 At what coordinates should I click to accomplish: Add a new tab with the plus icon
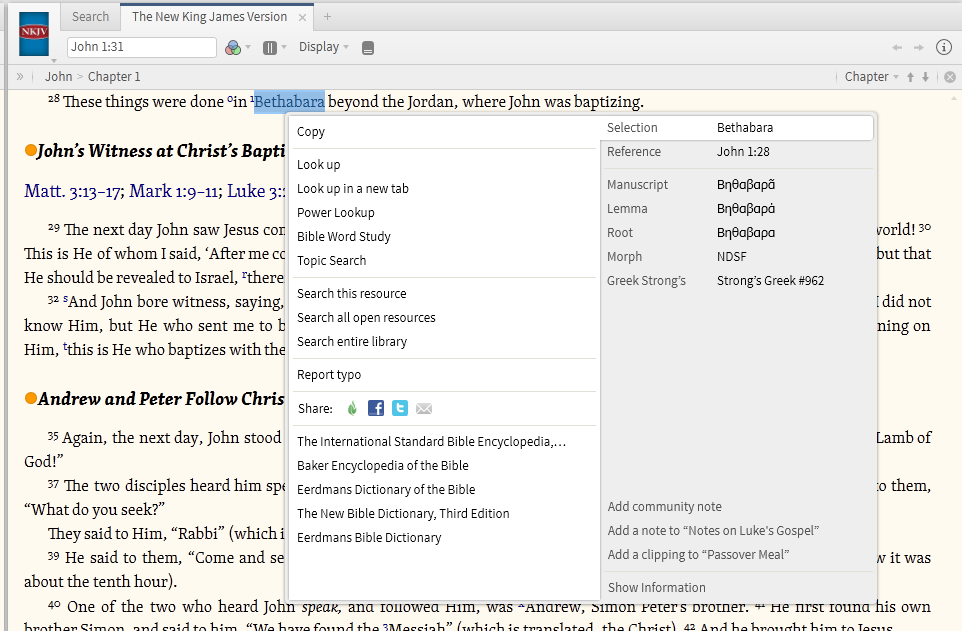(327, 17)
